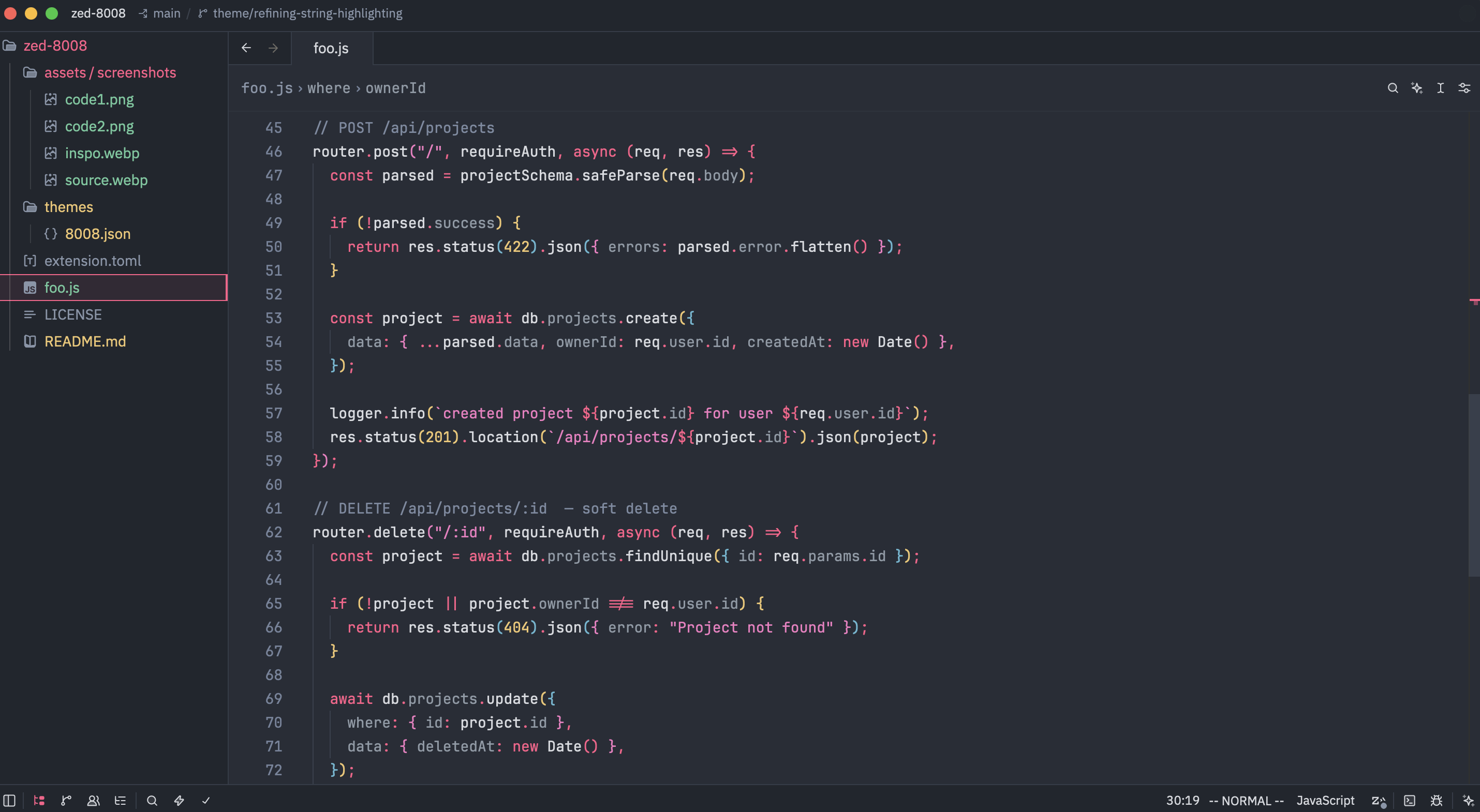Viewport: 1480px width, 812px height.
Task: Open project search in status bar
Action: [x=152, y=800]
